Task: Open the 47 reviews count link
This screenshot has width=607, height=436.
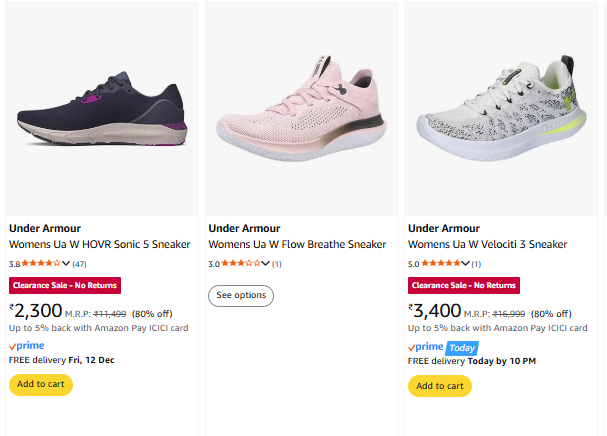Action: coord(79,264)
